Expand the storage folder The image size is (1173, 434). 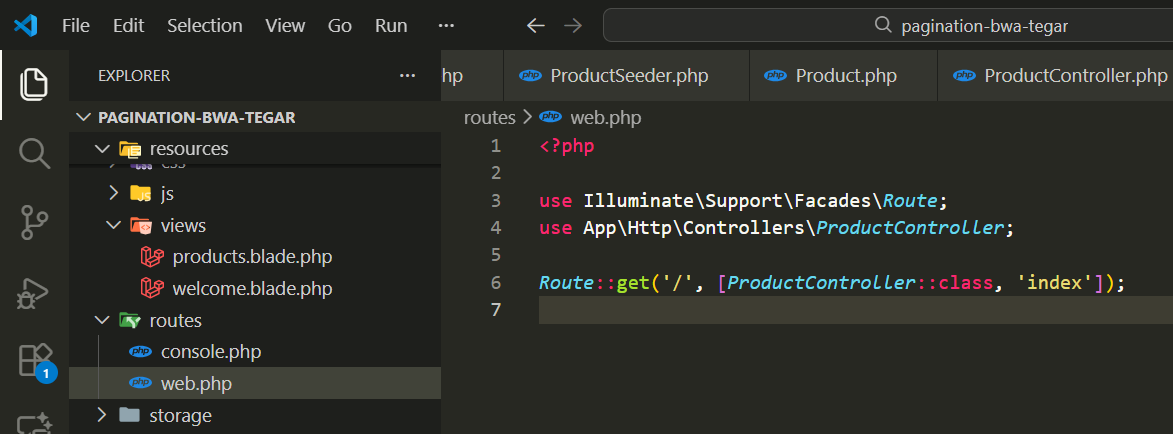pos(101,415)
